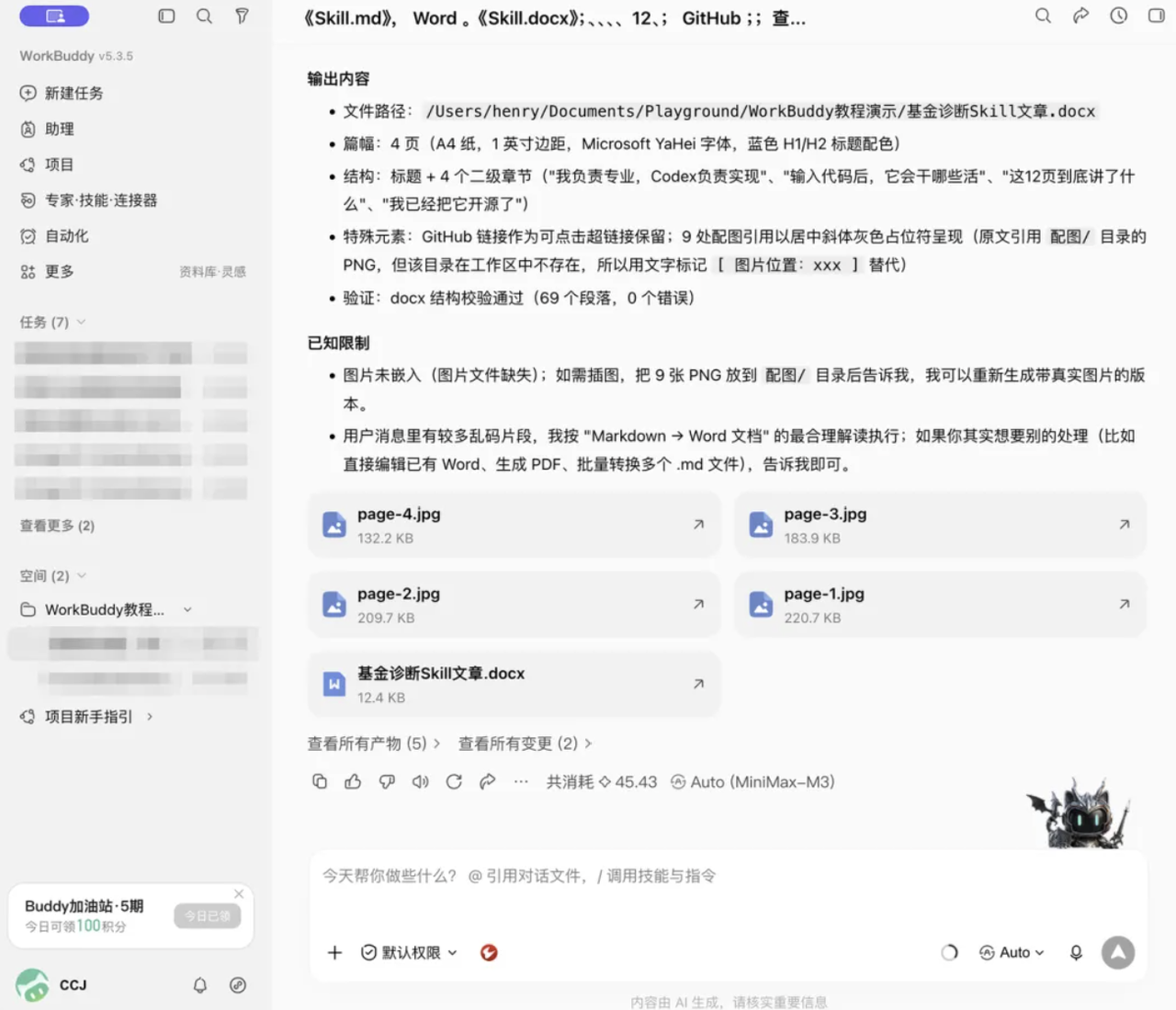
Task: Open search icon in conversation header
Action: point(1043,16)
